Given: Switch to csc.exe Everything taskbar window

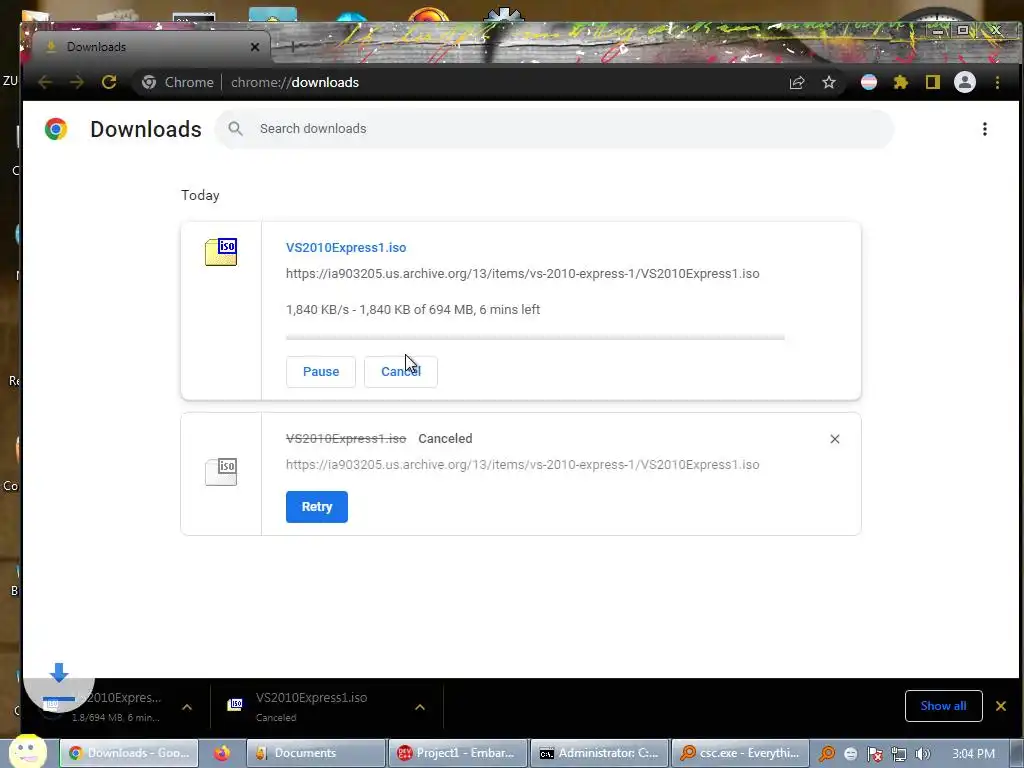Looking at the screenshot, I should click(741, 753).
